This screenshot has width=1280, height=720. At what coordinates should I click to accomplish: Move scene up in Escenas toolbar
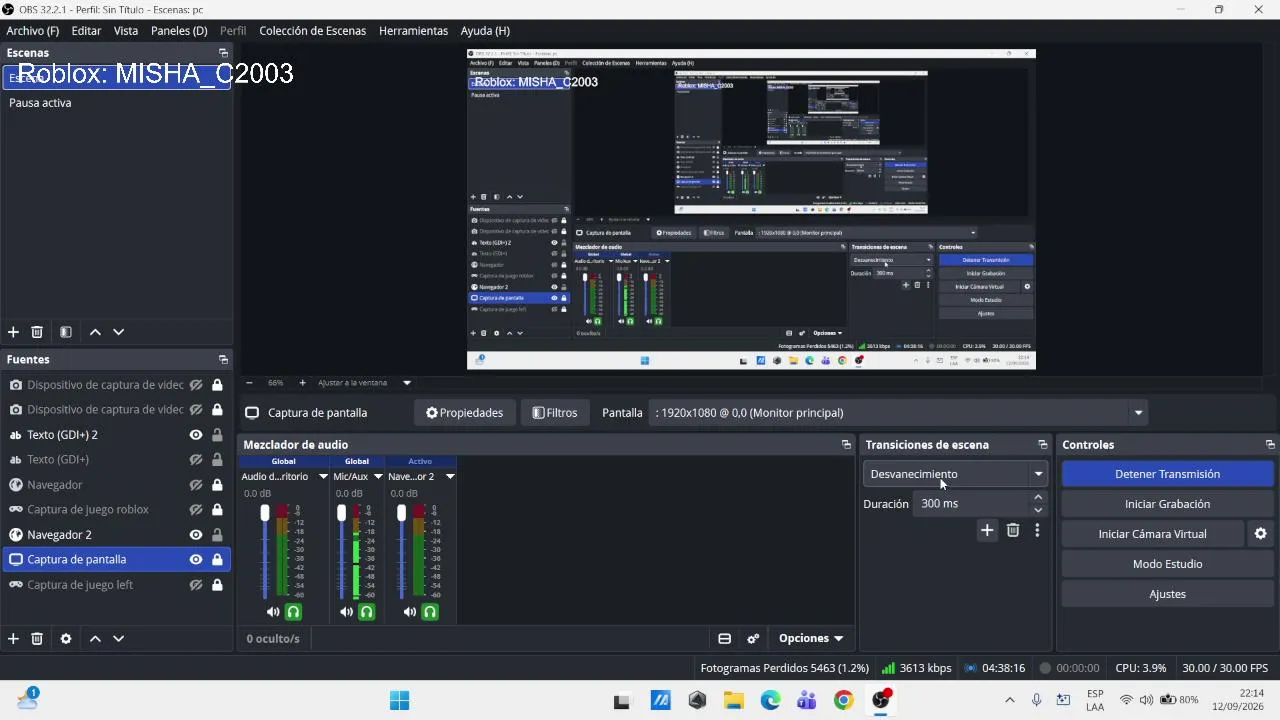95,332
